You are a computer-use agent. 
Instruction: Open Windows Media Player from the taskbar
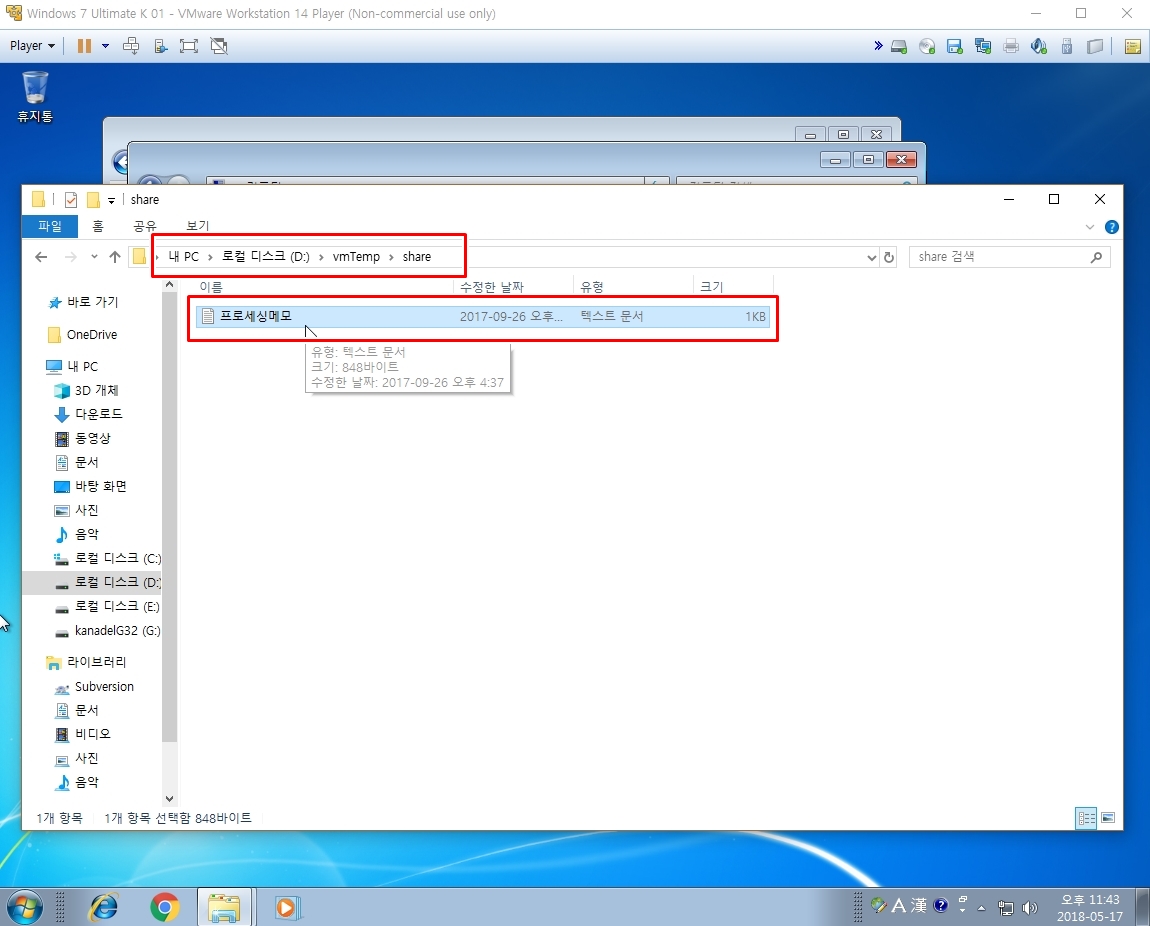tap(286, 908)
